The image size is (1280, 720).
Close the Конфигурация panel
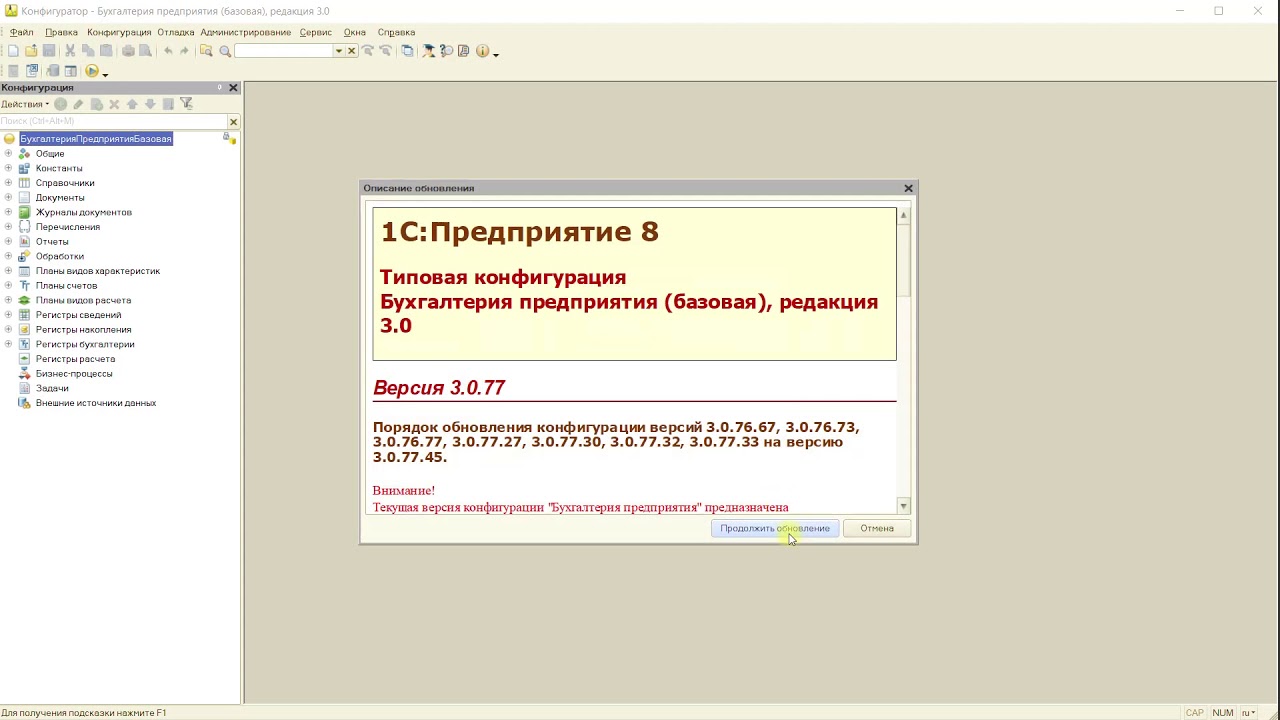click(233, 88)
